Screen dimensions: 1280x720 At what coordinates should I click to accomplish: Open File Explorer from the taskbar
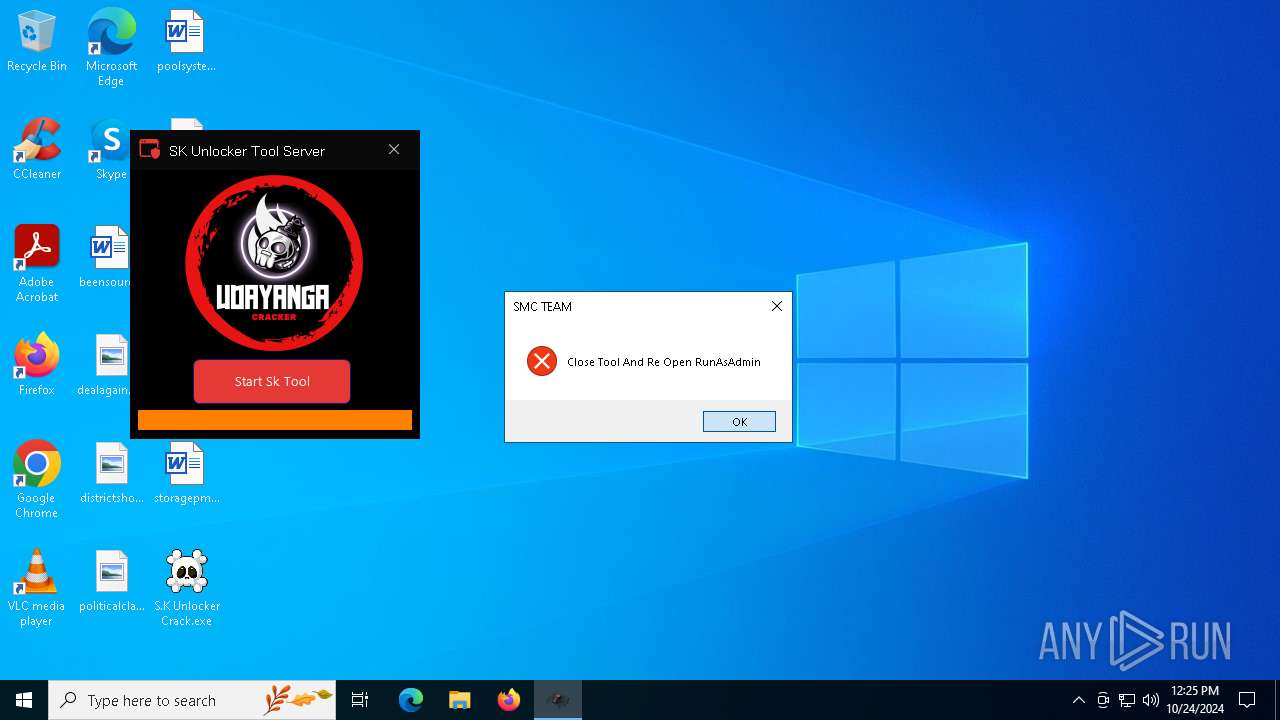click(459, 700)
